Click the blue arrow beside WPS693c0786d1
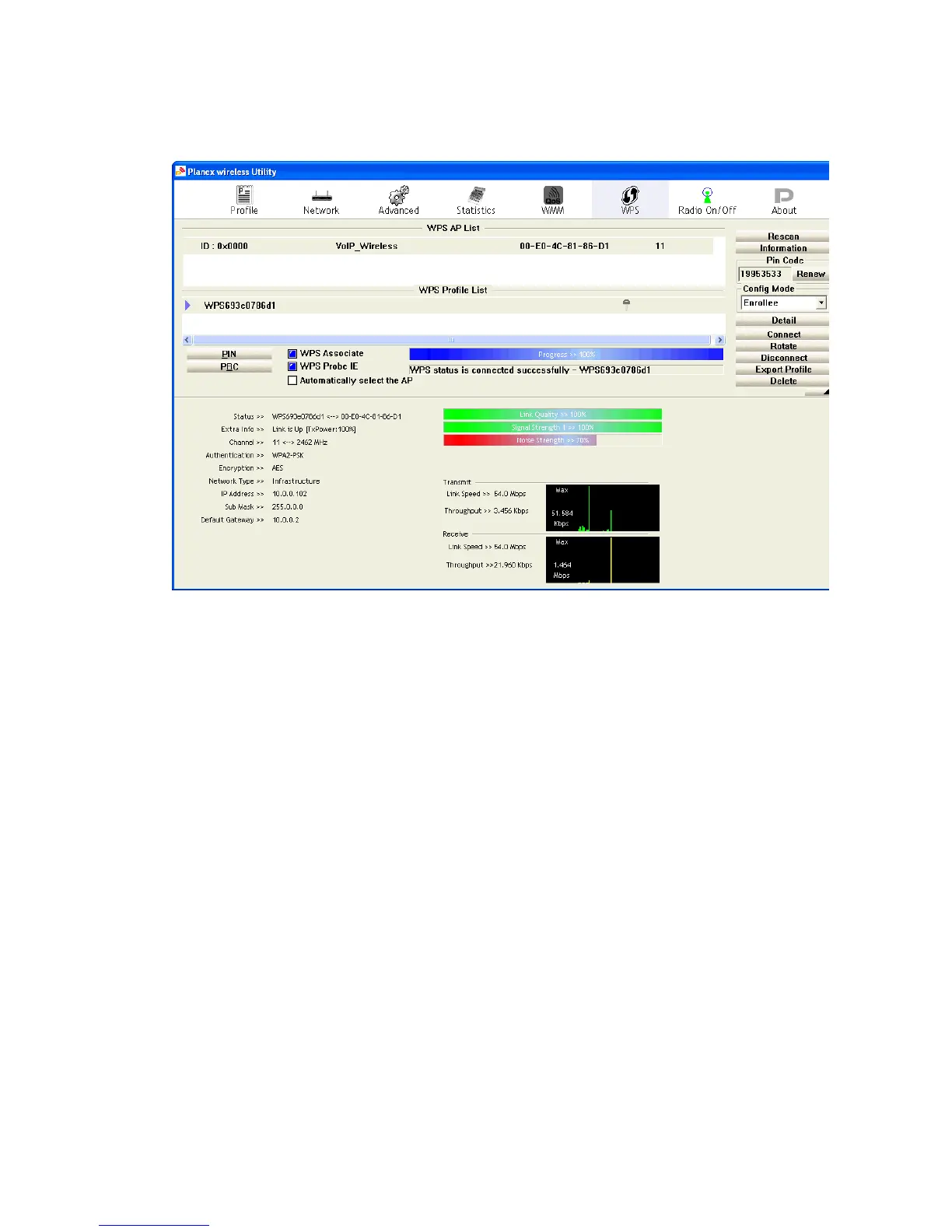This screenshot has width=952, height=1232. tap(187, 305)
